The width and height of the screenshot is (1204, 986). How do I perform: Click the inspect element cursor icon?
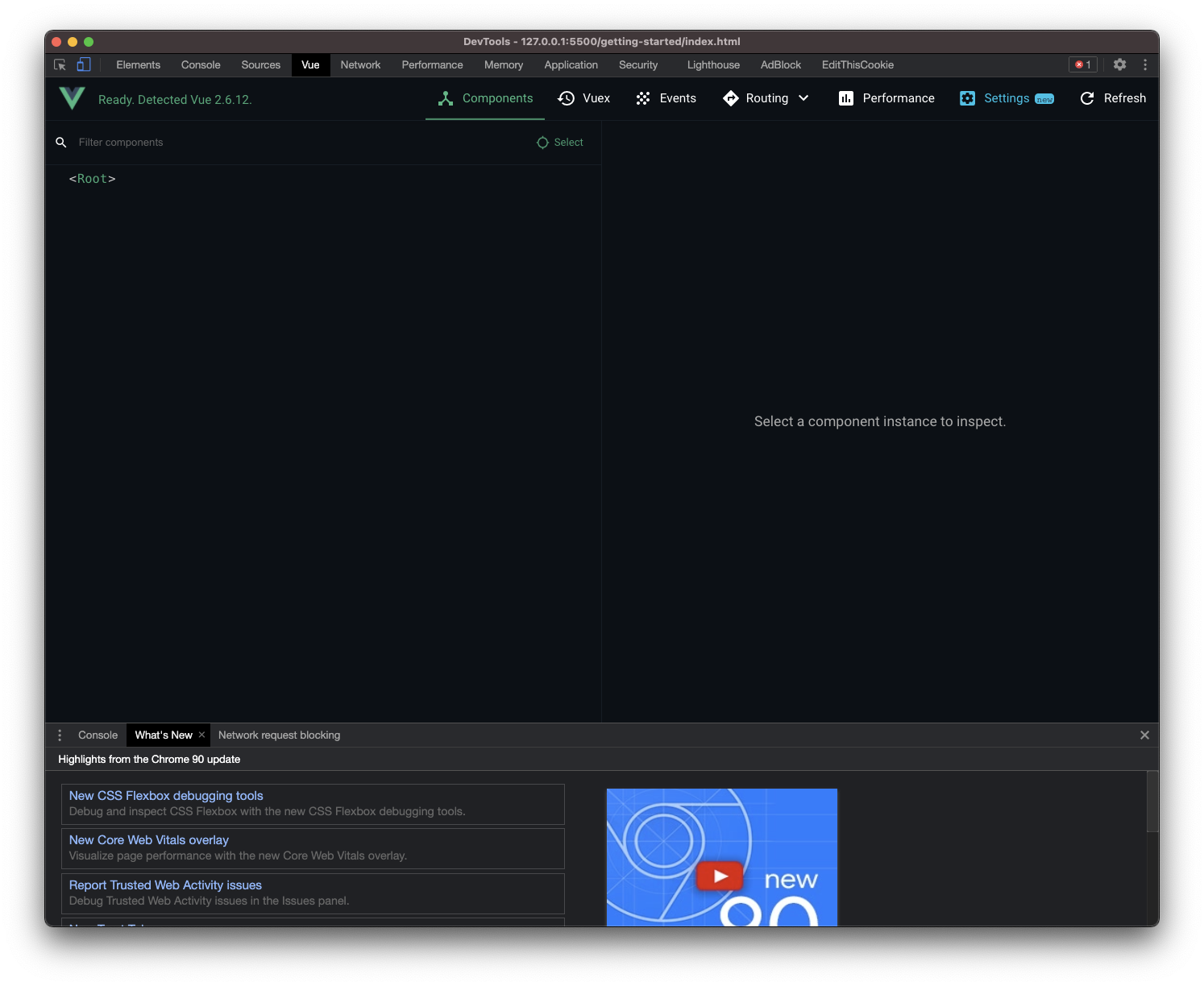point(60,65)
